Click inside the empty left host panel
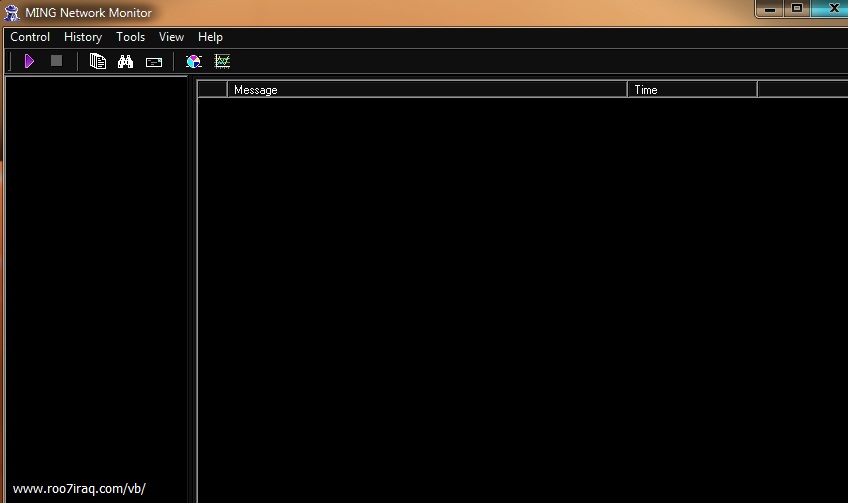This screenshot has height=503, width=848. click(96, 270)
